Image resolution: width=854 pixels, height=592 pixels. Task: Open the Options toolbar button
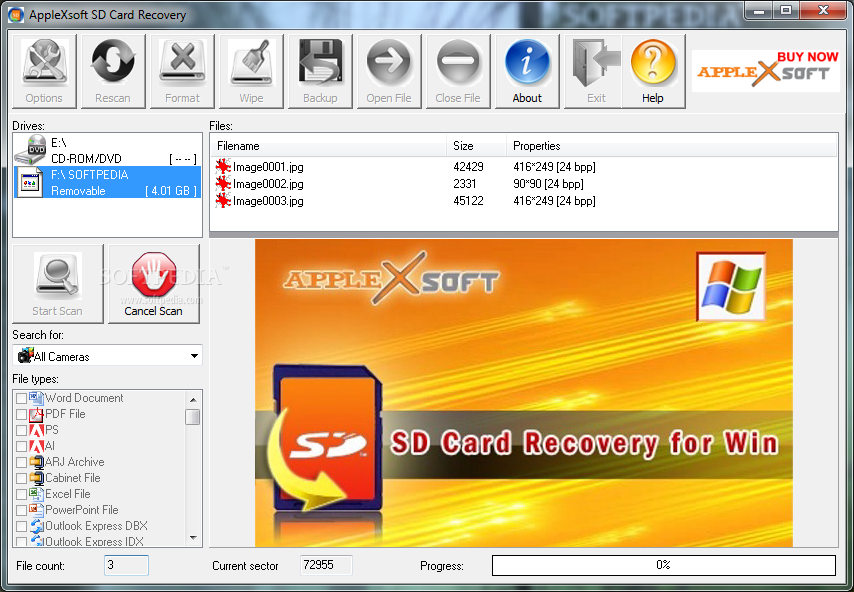[x=44, y=71]
